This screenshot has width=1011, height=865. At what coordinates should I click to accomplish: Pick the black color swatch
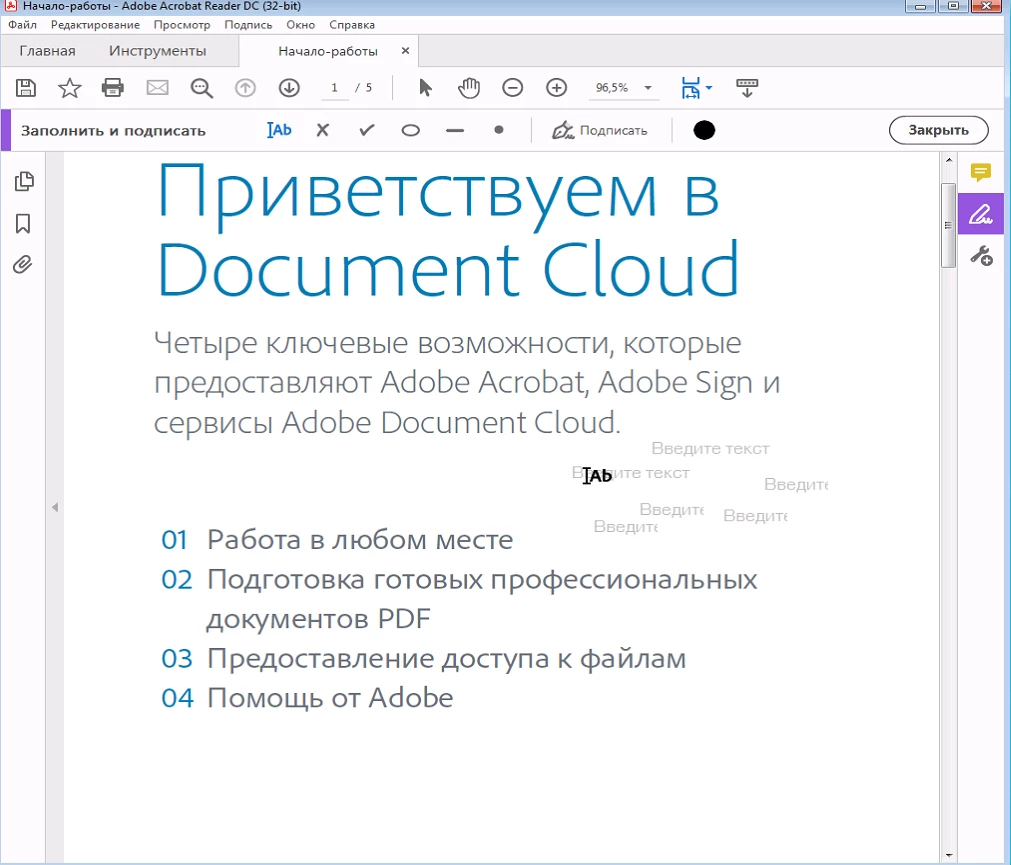point(704,130)
